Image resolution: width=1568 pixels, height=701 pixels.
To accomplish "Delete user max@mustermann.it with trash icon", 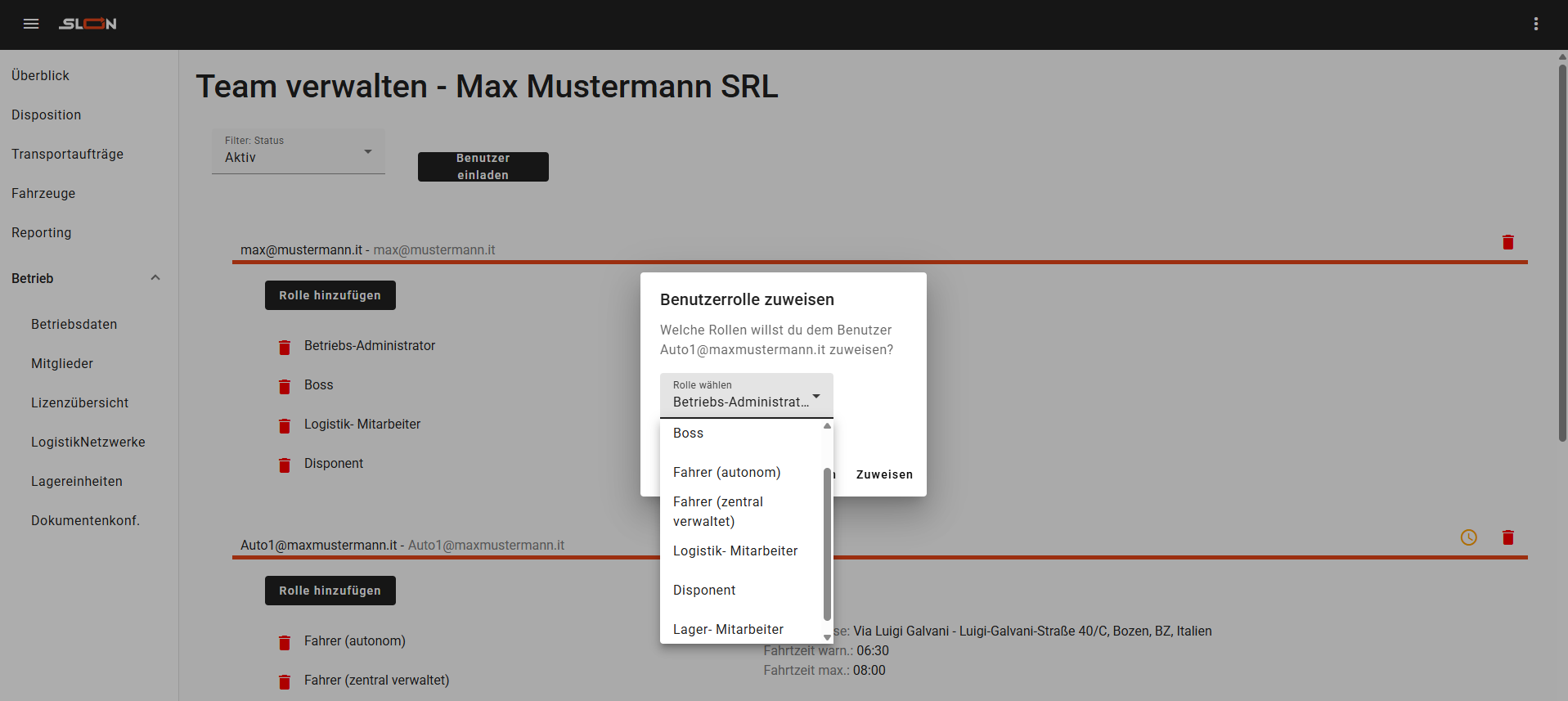I will 1507,242.
